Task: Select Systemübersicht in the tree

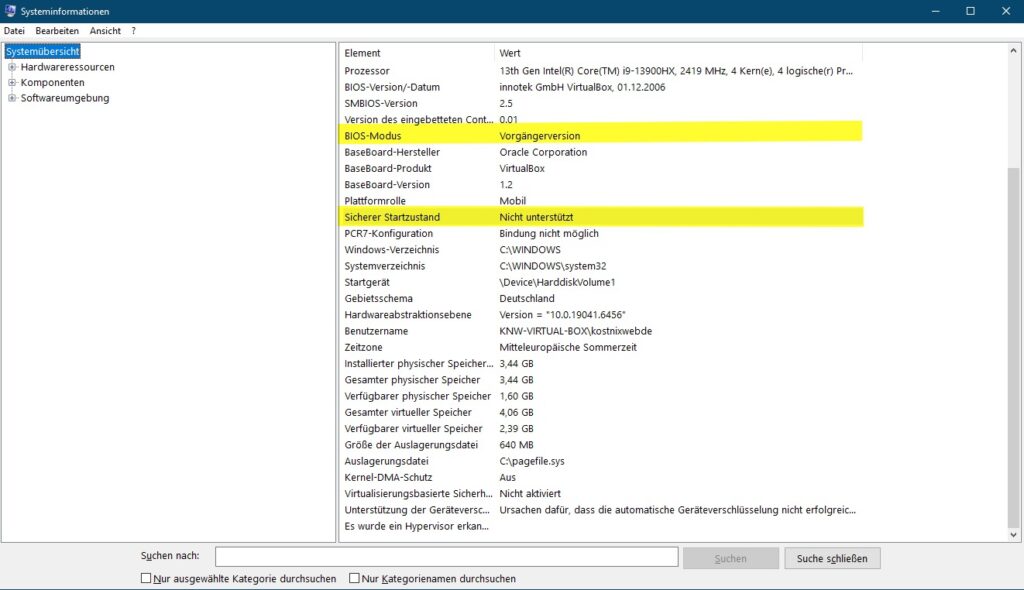Action: (42, 51)
